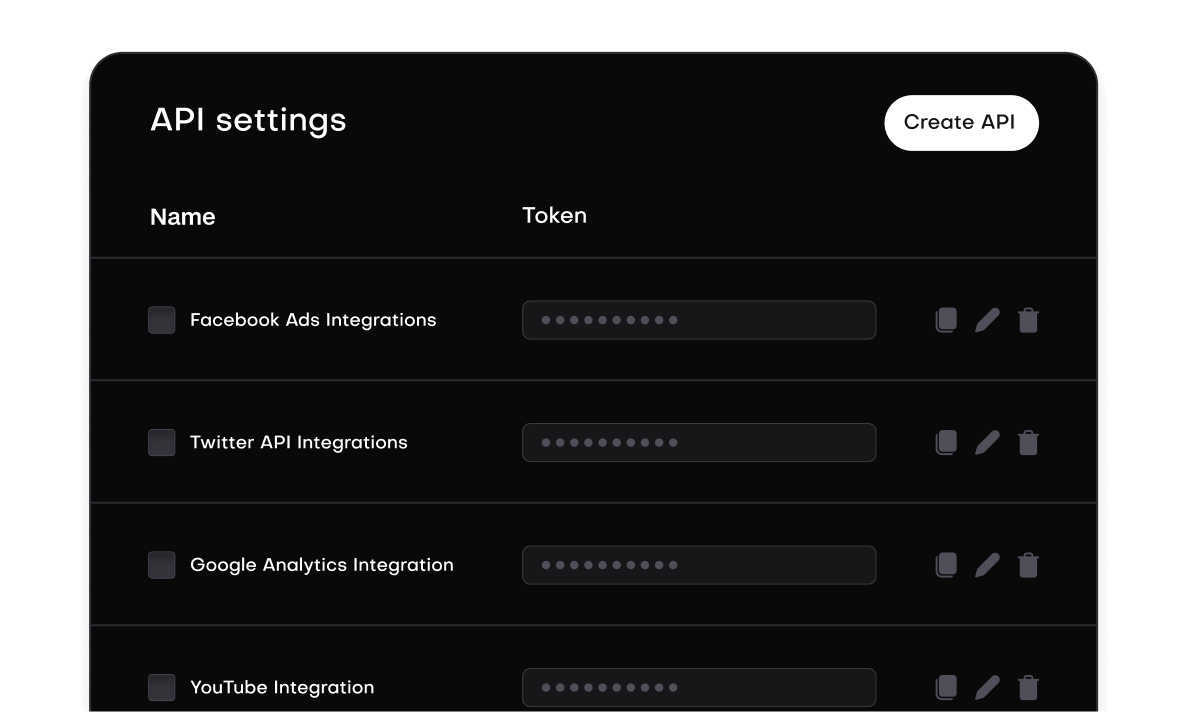Delete the YouTube Integration API
Viewport: 1192px width, 712px height.
1028,687
